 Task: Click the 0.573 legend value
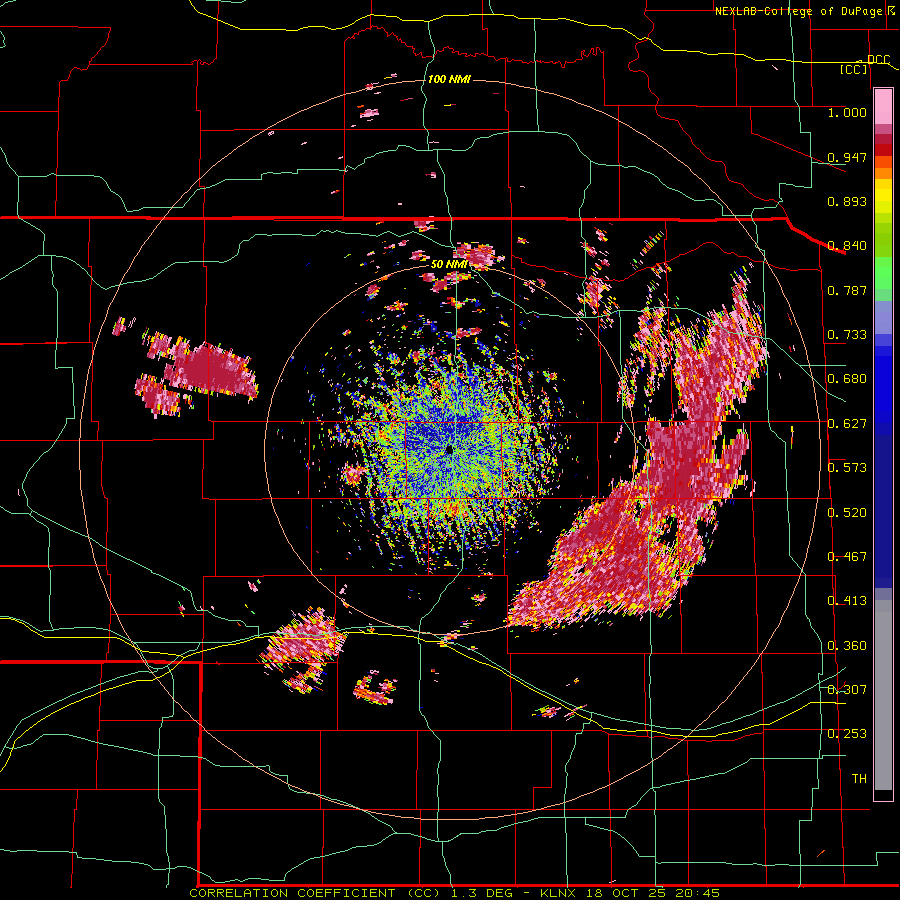point(847,468)
